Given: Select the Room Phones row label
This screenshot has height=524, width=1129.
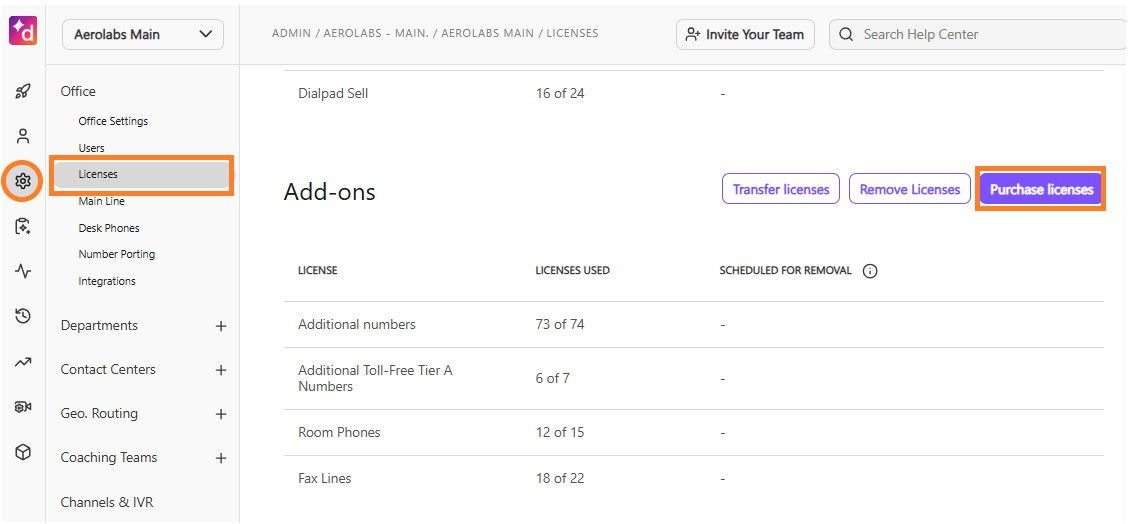Looking at the screenshot, I should pyautogui.click(x=339, y=433).
